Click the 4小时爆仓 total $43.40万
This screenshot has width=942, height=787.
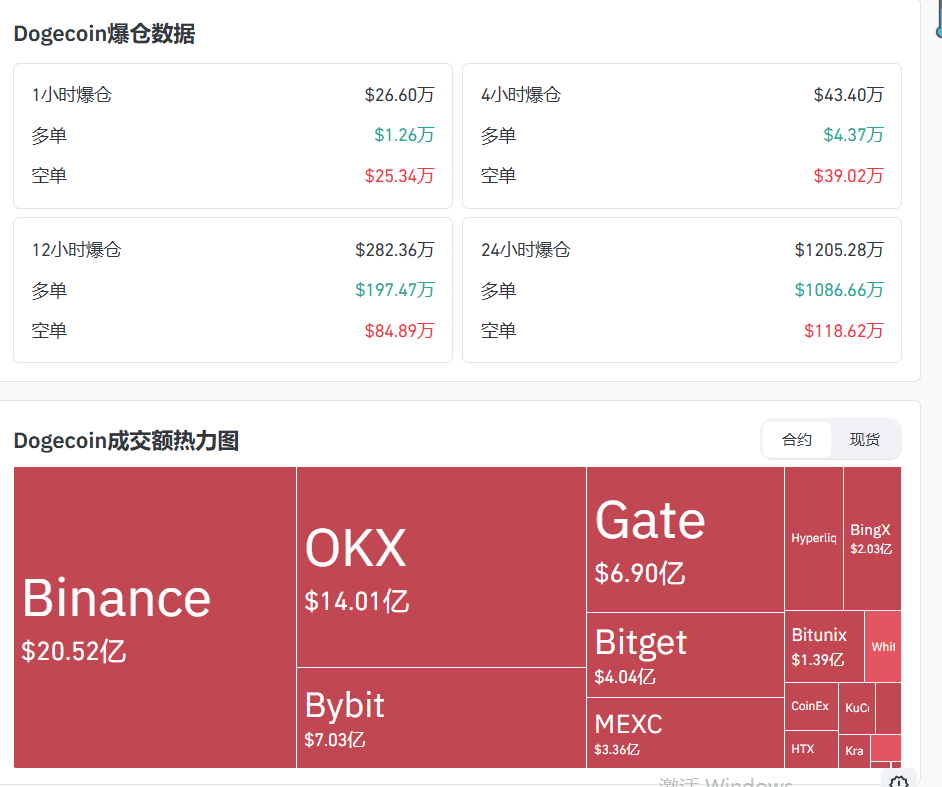click(x=848, y=95)
